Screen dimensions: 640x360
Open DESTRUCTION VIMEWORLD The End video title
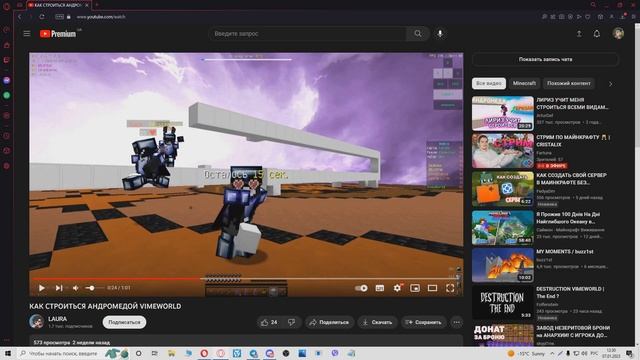(570, 293)
